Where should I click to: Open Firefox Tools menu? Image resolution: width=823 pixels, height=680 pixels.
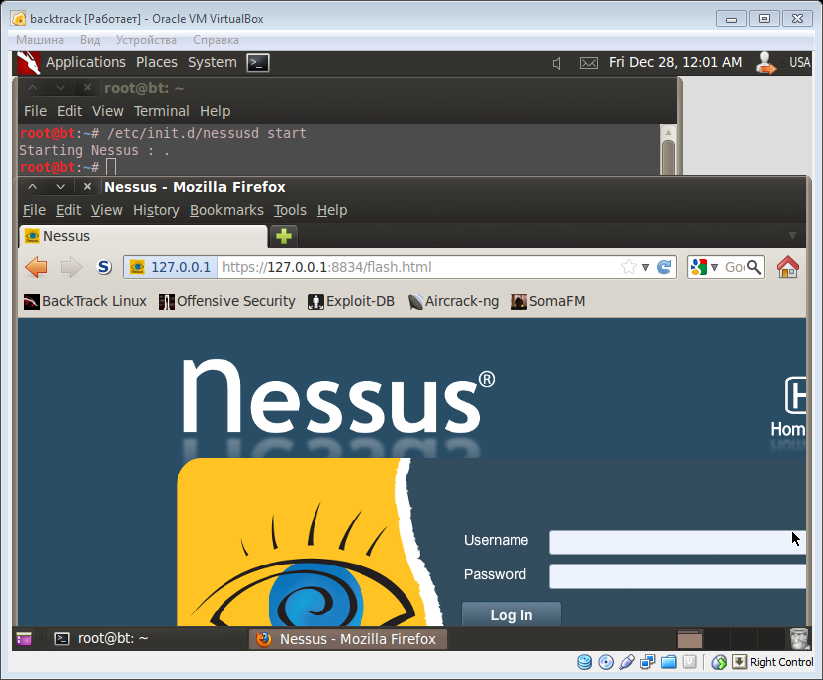pyautogui.click(x=290, y=210)
